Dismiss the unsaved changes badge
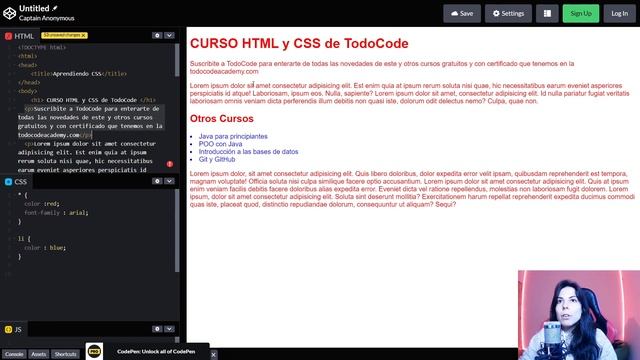The height and width of the screenshot is (360, 640). (x=83, y=36)
